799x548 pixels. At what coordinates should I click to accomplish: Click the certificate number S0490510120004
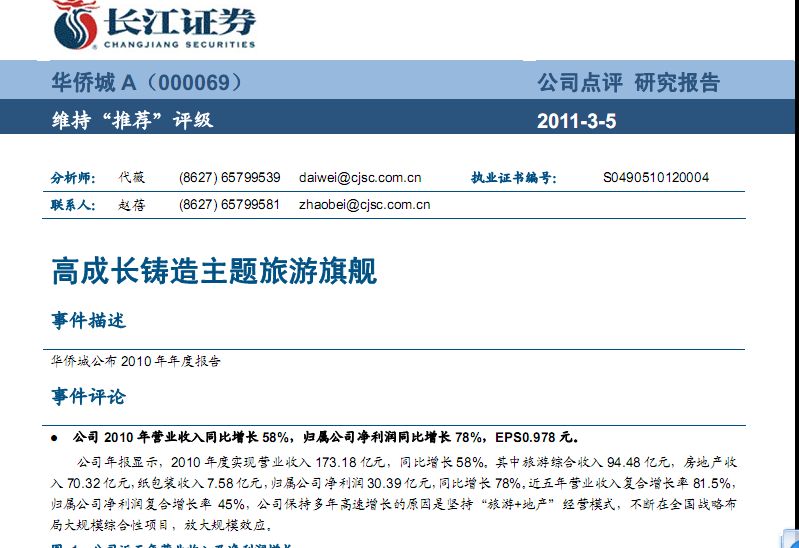click(656, 177)
